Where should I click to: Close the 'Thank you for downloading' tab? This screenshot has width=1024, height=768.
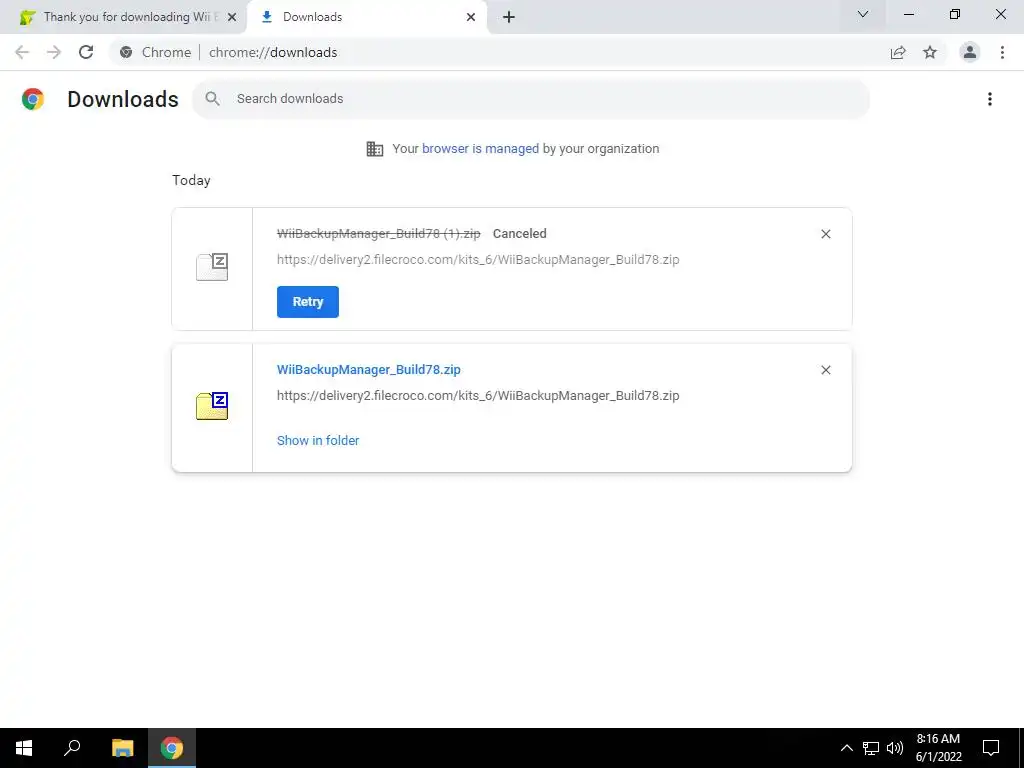(232, 17)
